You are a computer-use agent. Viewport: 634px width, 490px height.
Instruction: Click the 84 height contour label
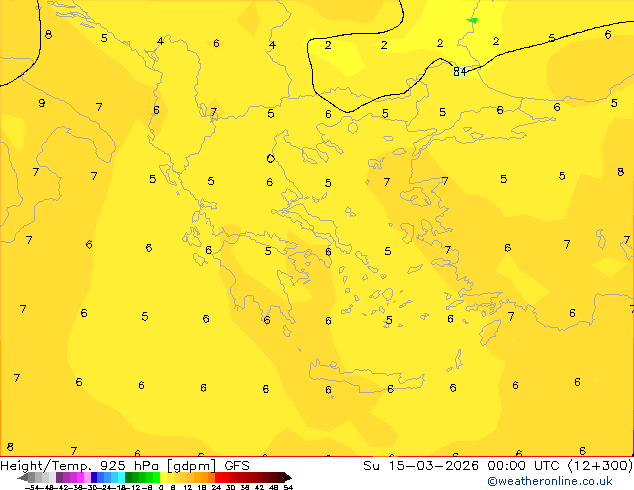(x=460, y=72)
